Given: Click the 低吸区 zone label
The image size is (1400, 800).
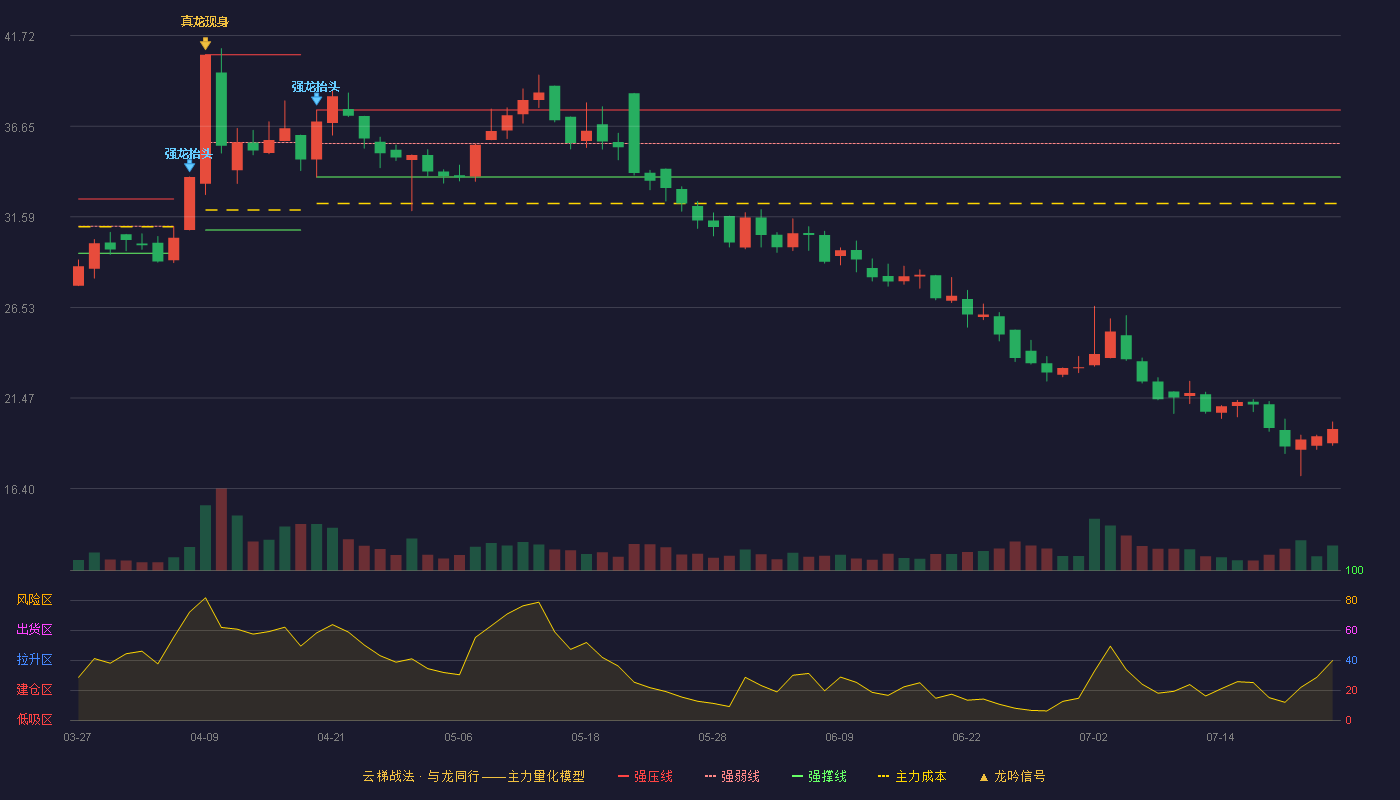Looking at the screenshot, I should [34, 719].
